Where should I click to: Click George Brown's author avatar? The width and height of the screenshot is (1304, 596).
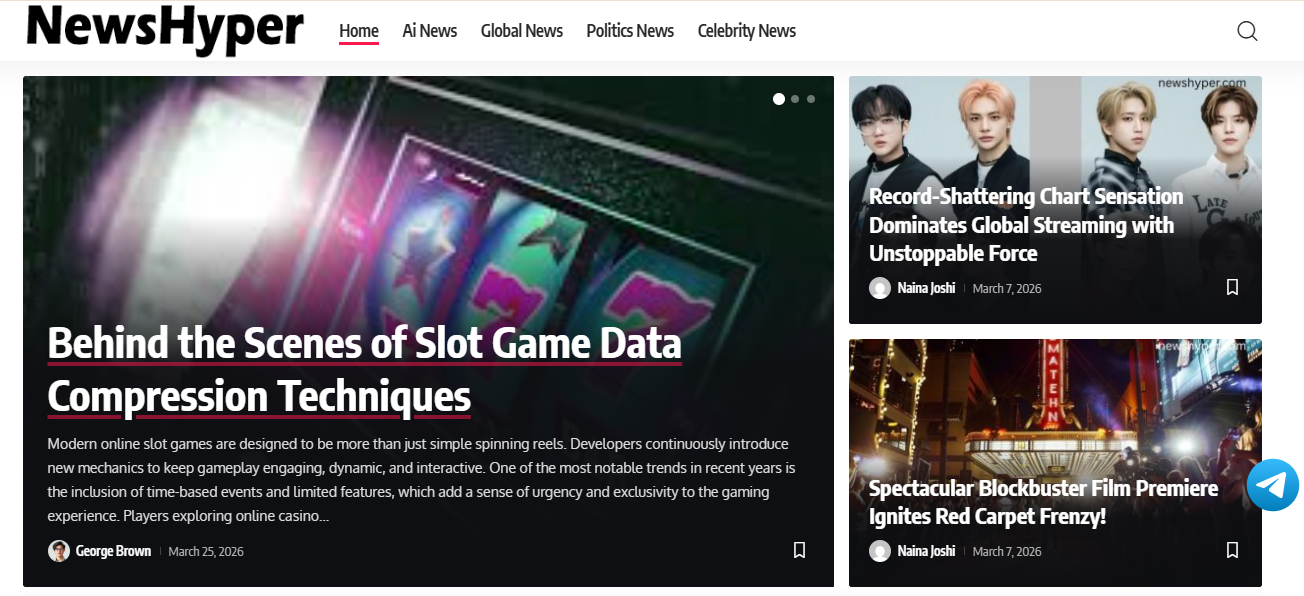point(59,551)
